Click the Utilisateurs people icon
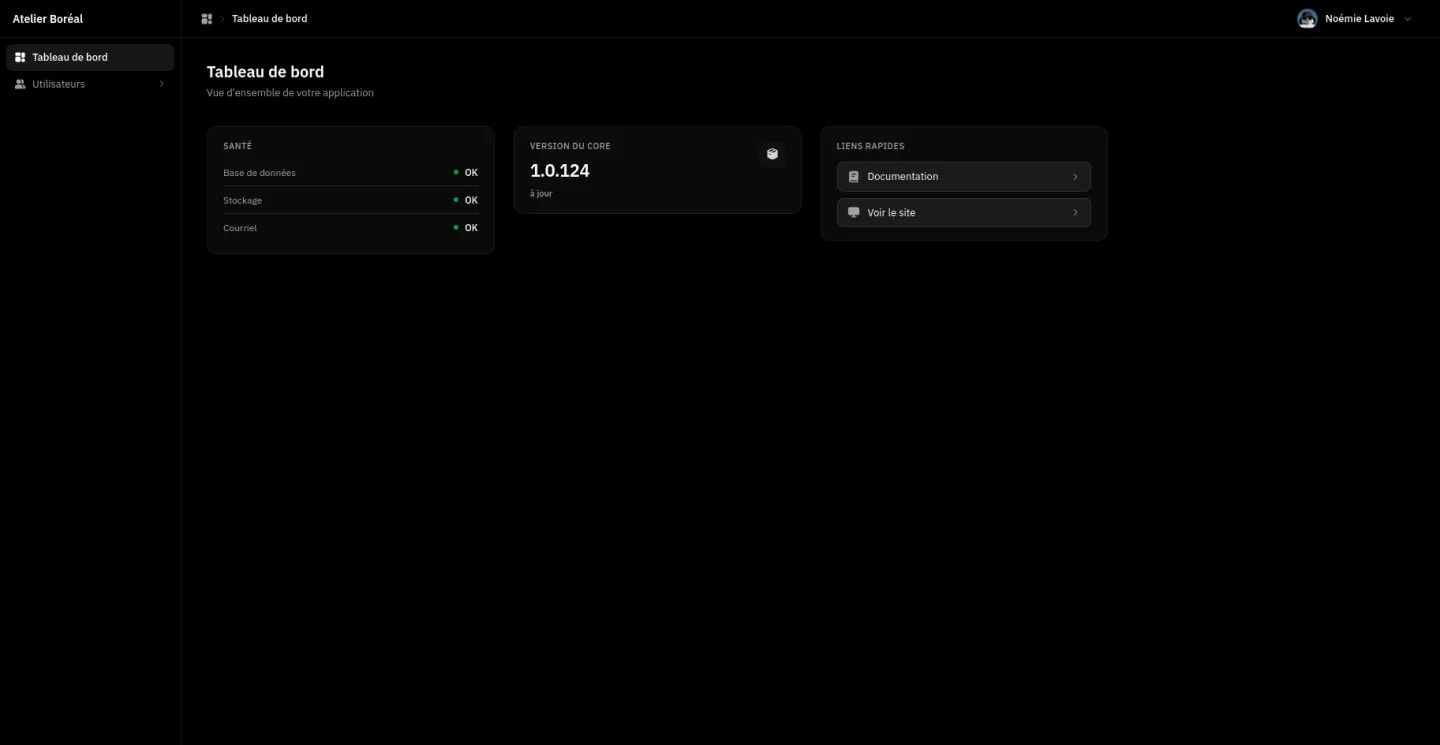Screen dimensions: 1440x745 point(20,84)
